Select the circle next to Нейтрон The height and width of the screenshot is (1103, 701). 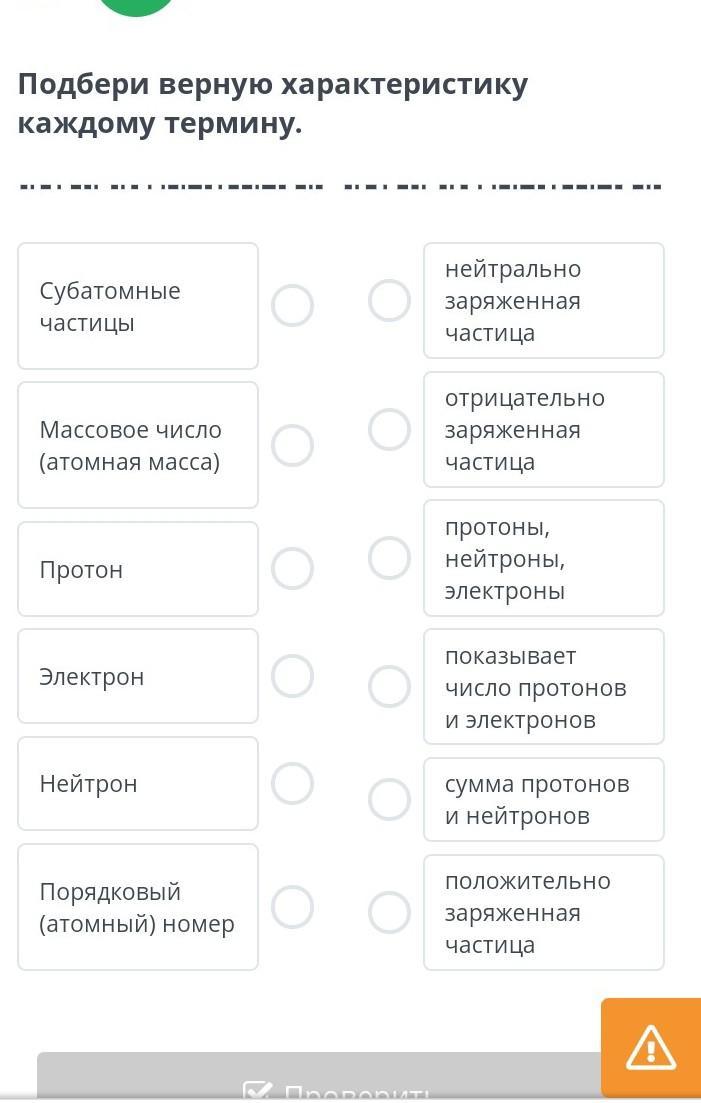click(293, 783)
